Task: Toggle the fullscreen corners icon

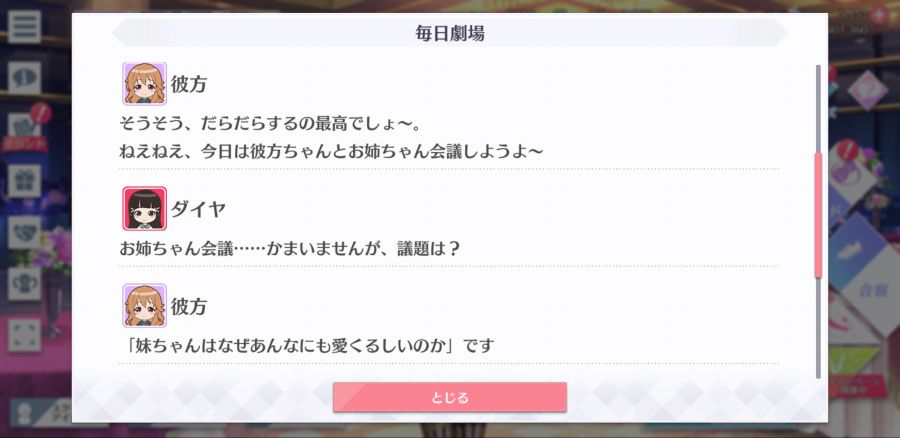Action: (x=24, y=335)
